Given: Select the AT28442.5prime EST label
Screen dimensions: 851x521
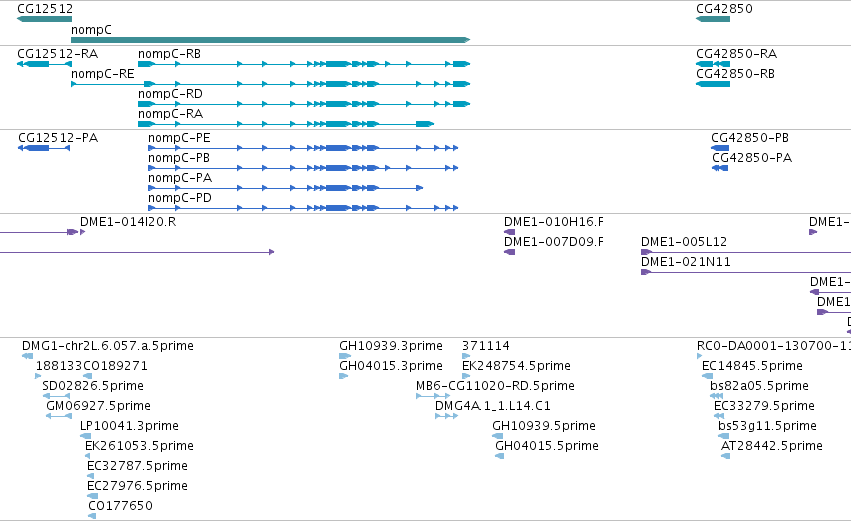Looking at the screenshot, I should tap(772, 446).
